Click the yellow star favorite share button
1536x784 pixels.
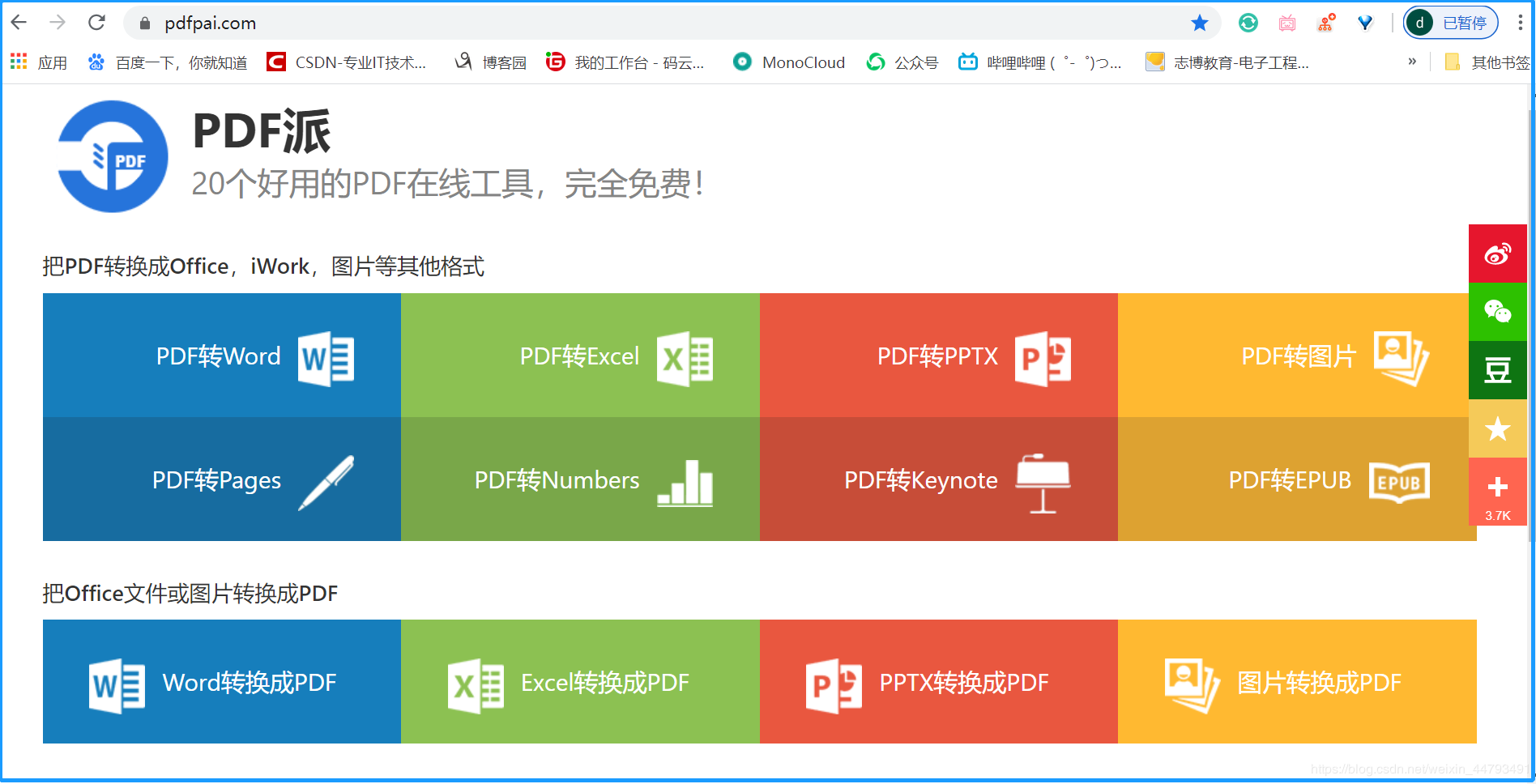pos(1498,428)
